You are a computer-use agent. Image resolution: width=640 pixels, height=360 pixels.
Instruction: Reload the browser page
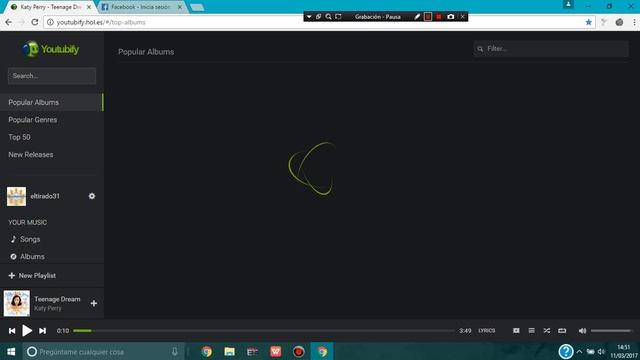pyautogui.click(x=35, y=22)
